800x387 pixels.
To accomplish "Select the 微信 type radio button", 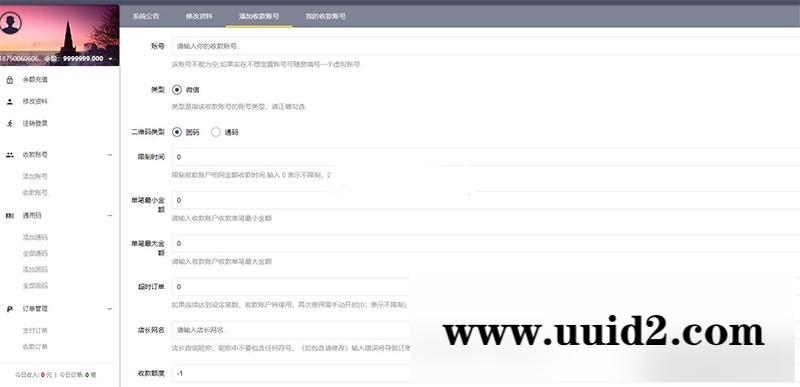I will [x=177, y=89].
